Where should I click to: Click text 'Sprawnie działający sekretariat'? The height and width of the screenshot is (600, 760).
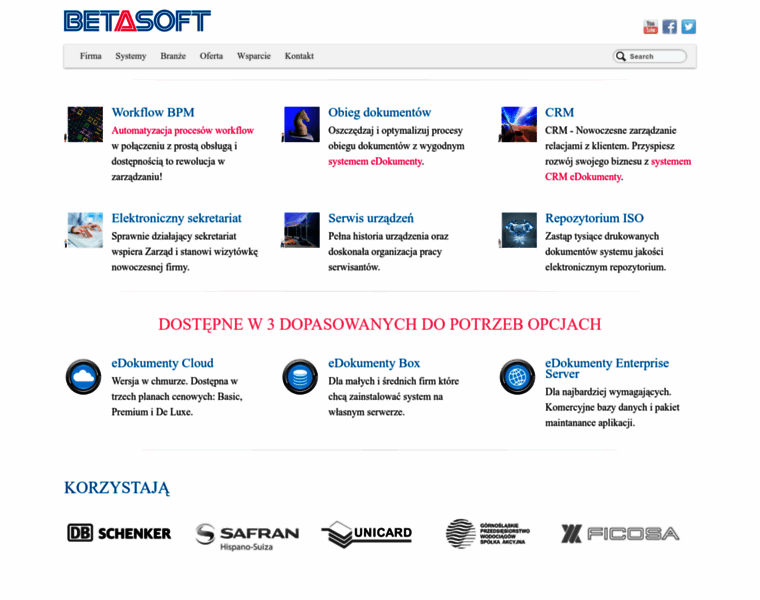(x=174, y=236)
